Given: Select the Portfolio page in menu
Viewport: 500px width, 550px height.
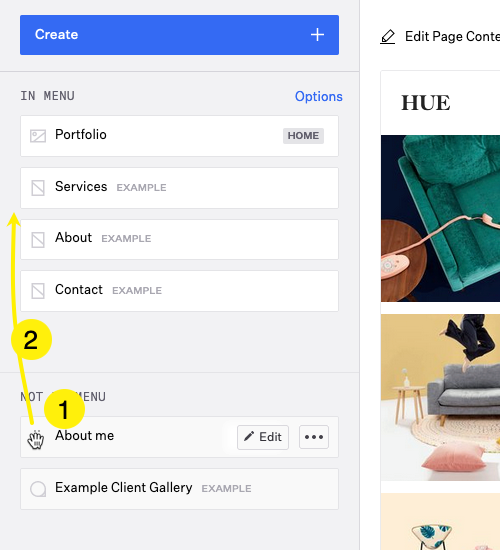Looking at the screenshot, I should [x=179, y=136].
